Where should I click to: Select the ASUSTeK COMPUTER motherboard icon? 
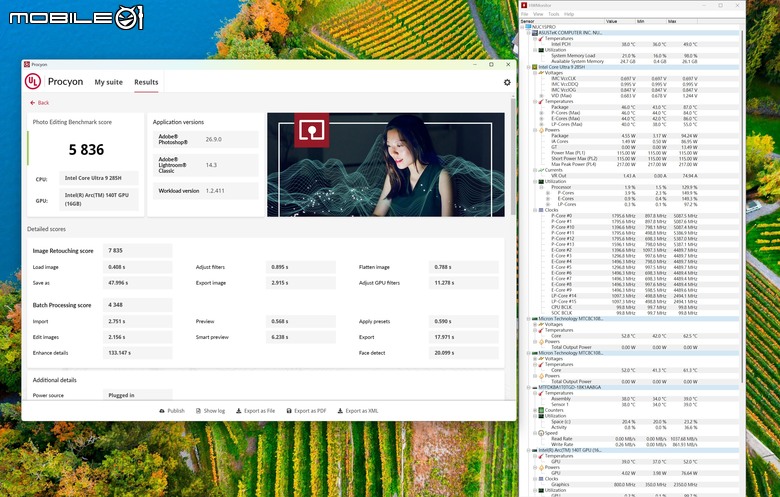pos(535,33)
